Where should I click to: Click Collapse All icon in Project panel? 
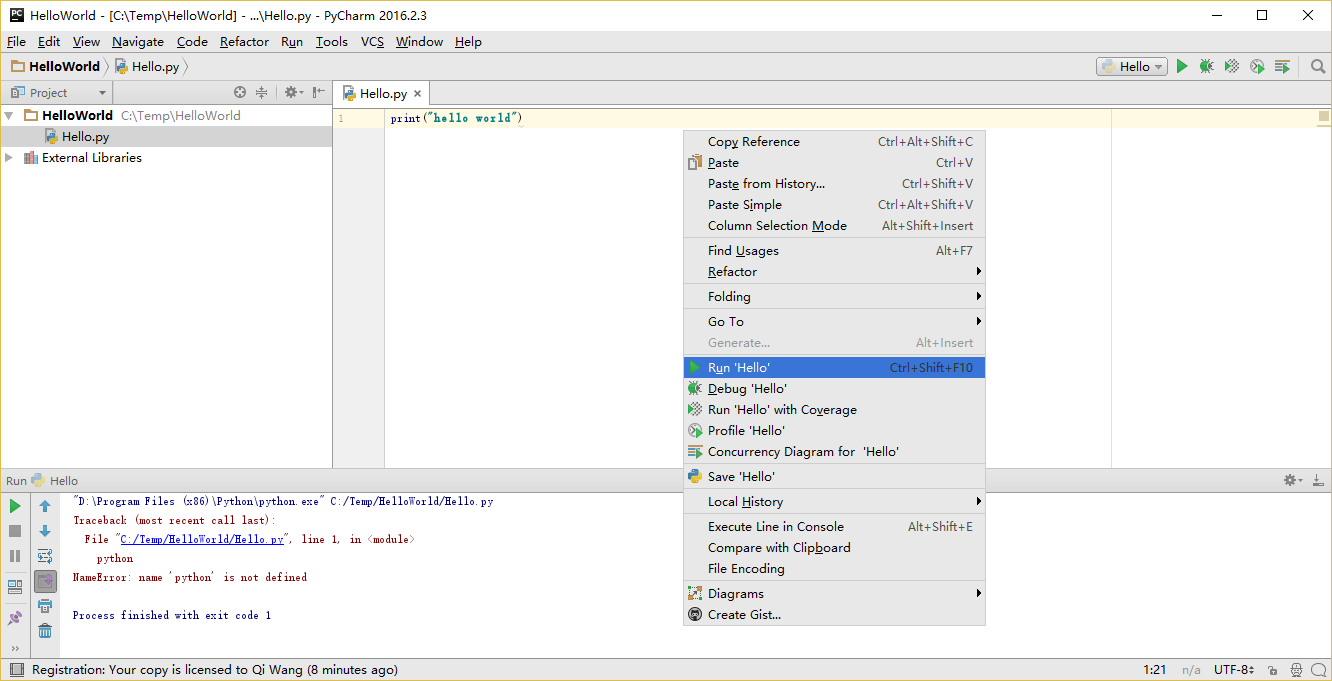[x=262, y=92]
